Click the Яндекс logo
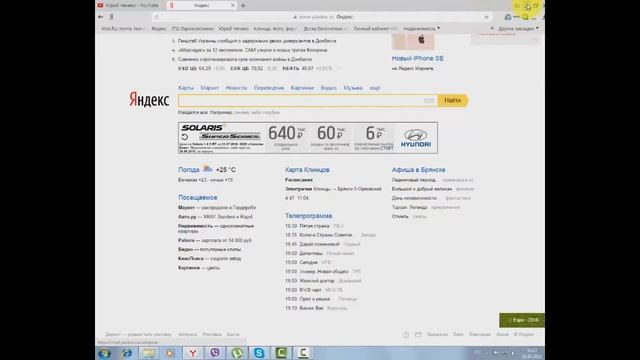The image size is (640, 360). click(x=149, y=99)
